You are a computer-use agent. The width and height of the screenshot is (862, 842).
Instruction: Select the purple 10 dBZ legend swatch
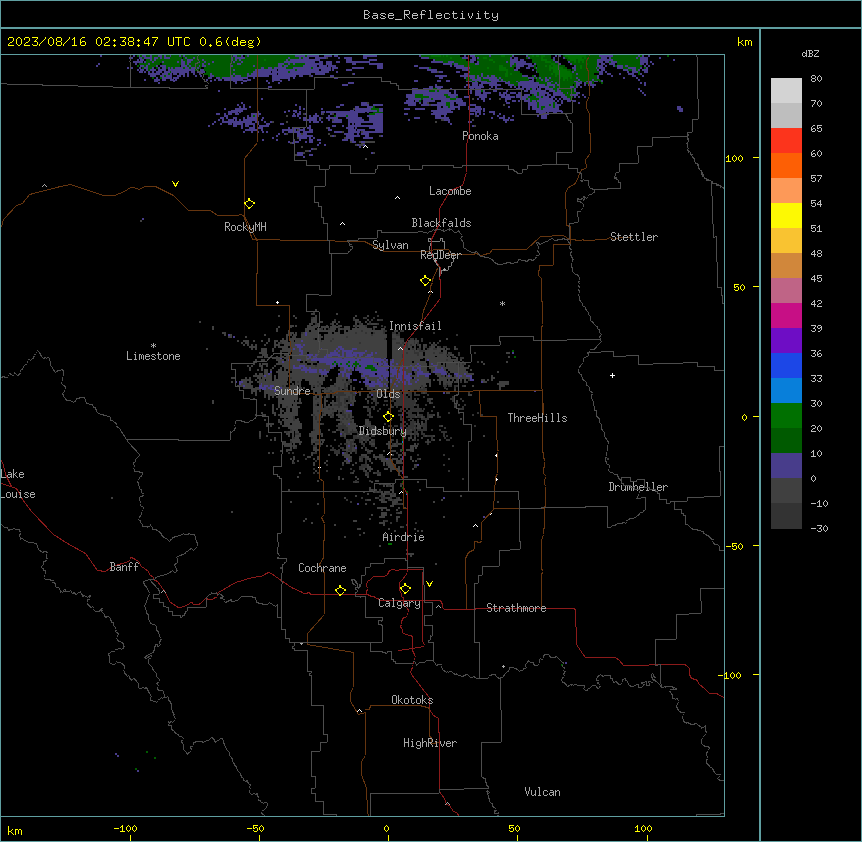[786, 466]
